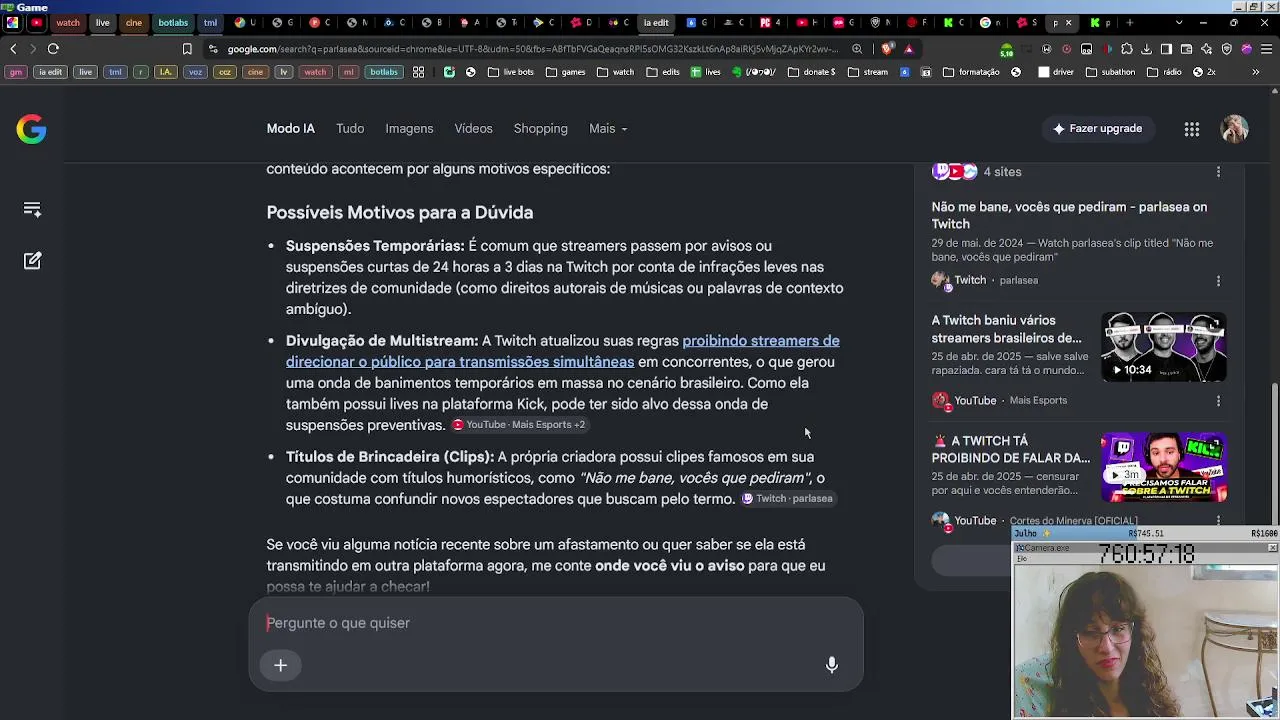Click the Google logo

31,129
